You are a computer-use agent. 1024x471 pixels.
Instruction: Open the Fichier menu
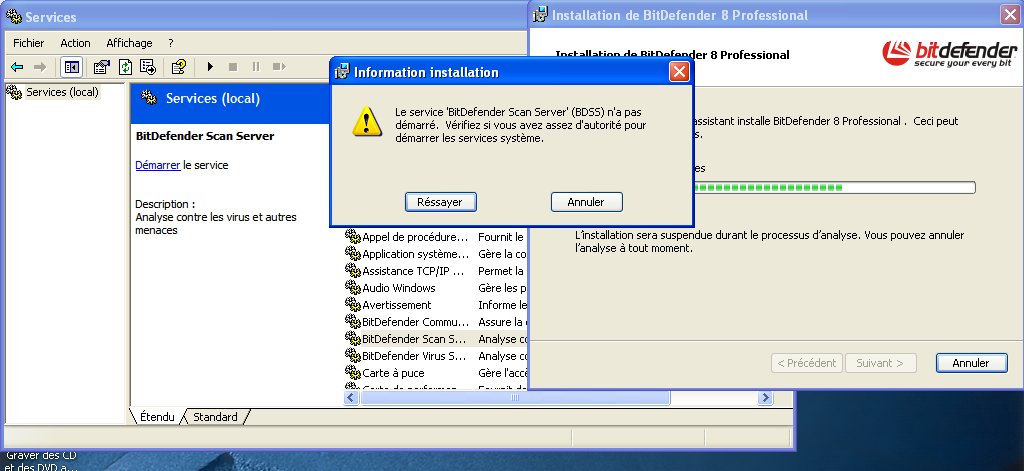point(29,43)
